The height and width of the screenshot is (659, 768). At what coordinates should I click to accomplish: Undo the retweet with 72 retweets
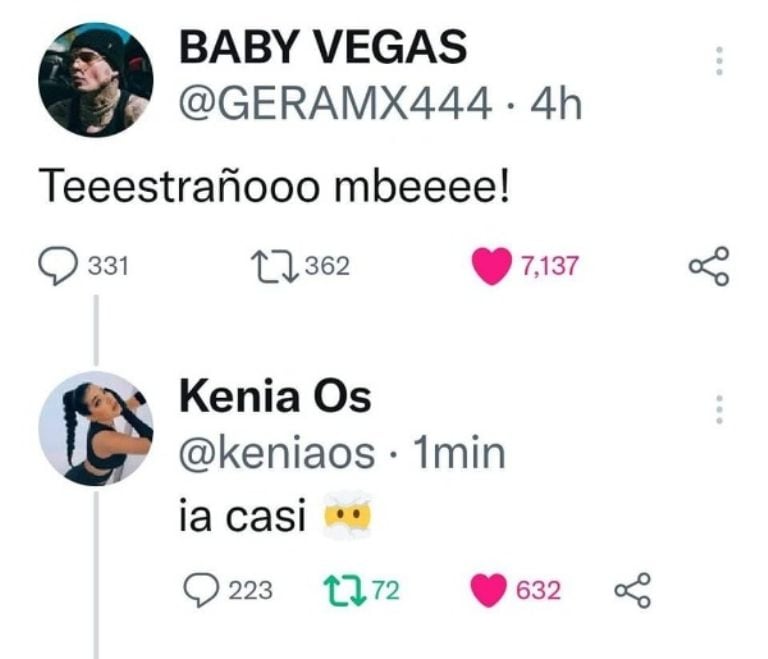coord(347,590)
